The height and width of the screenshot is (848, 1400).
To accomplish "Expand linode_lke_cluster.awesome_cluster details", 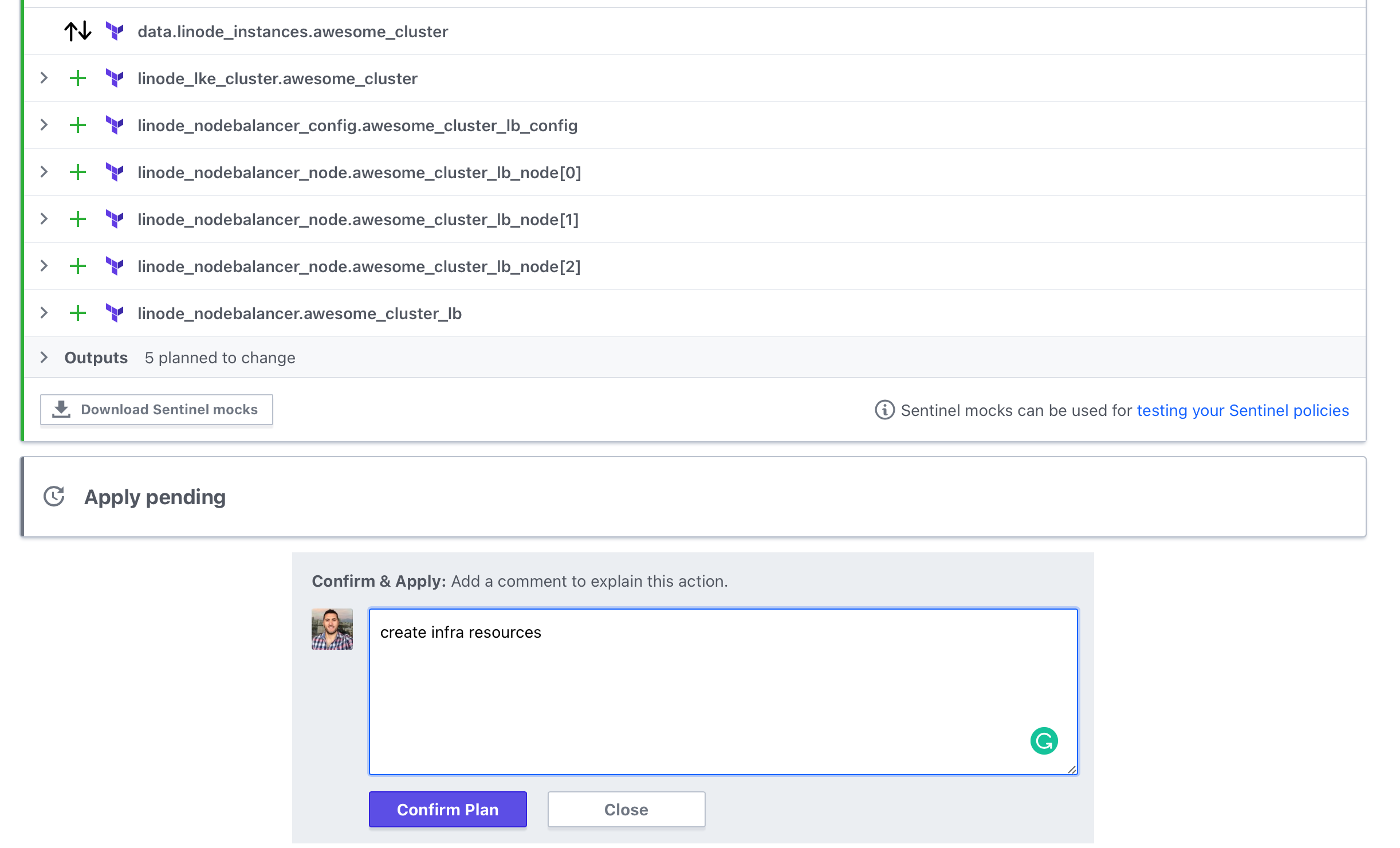I will (x=44, y=78).
